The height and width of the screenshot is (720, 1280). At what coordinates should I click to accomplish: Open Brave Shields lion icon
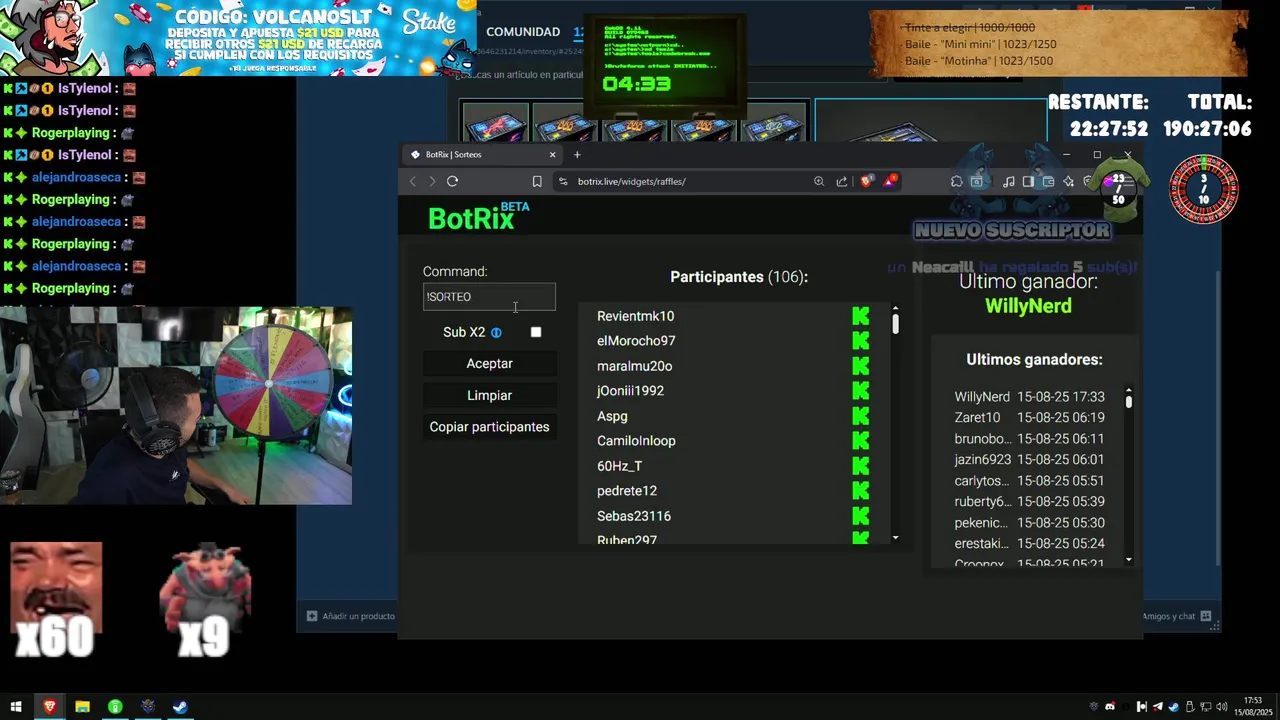pyautogui.click(x=867, y=181)
